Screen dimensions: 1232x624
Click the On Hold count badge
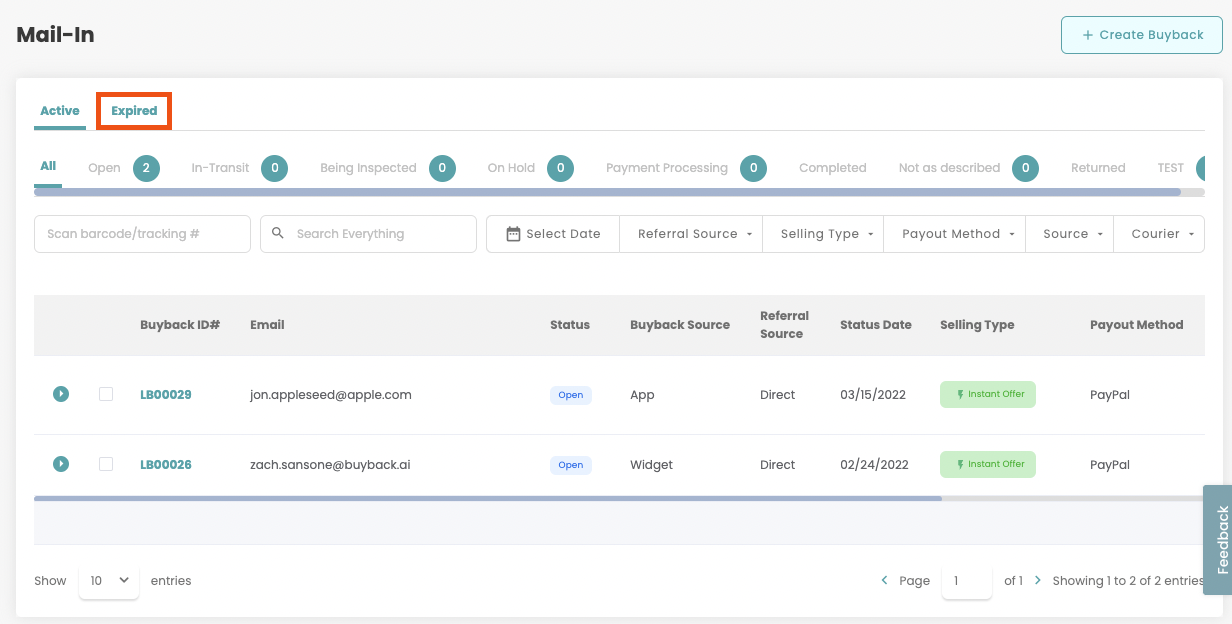click(560, 168)
